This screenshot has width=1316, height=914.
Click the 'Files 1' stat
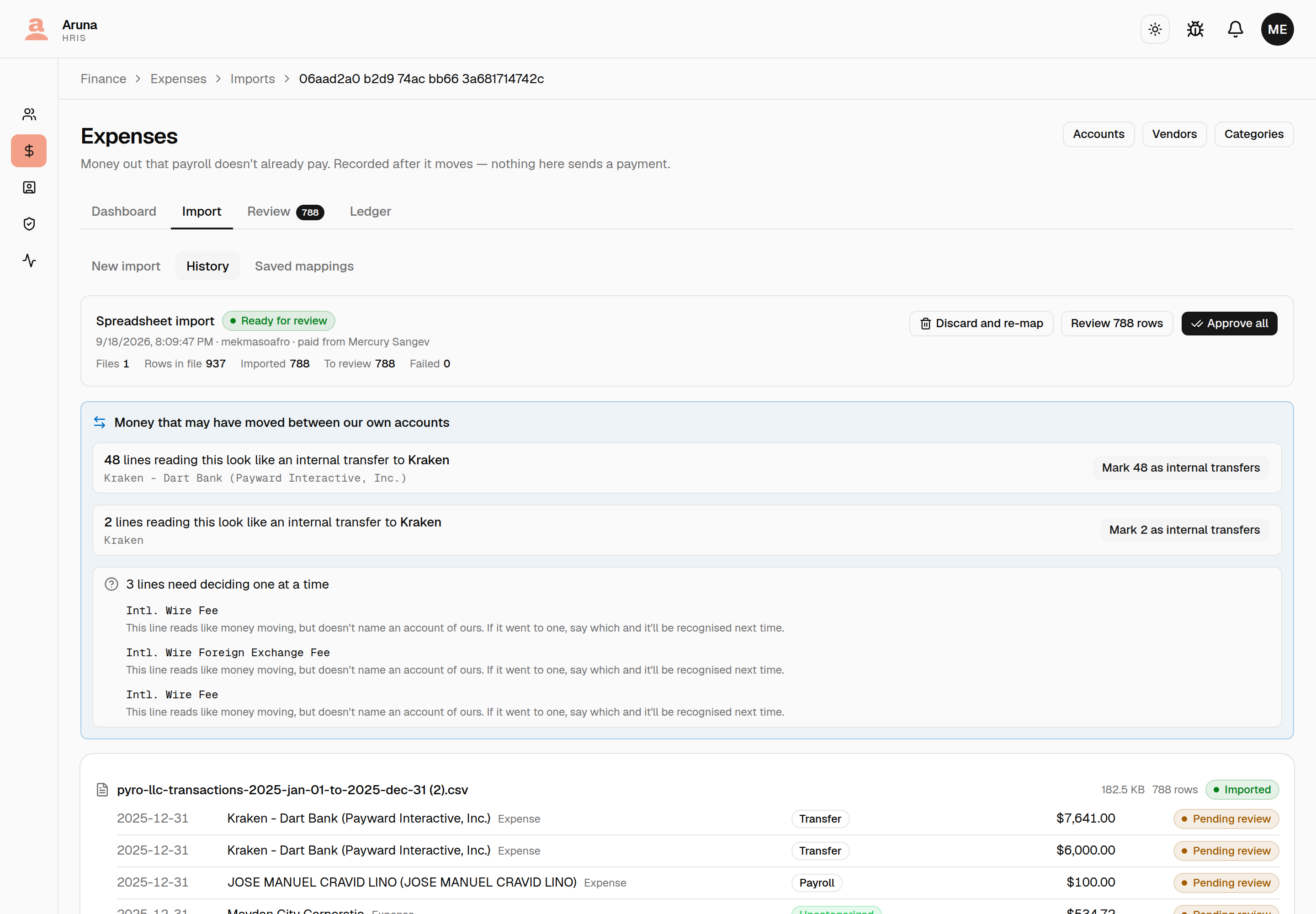click(x=112, y=364)
